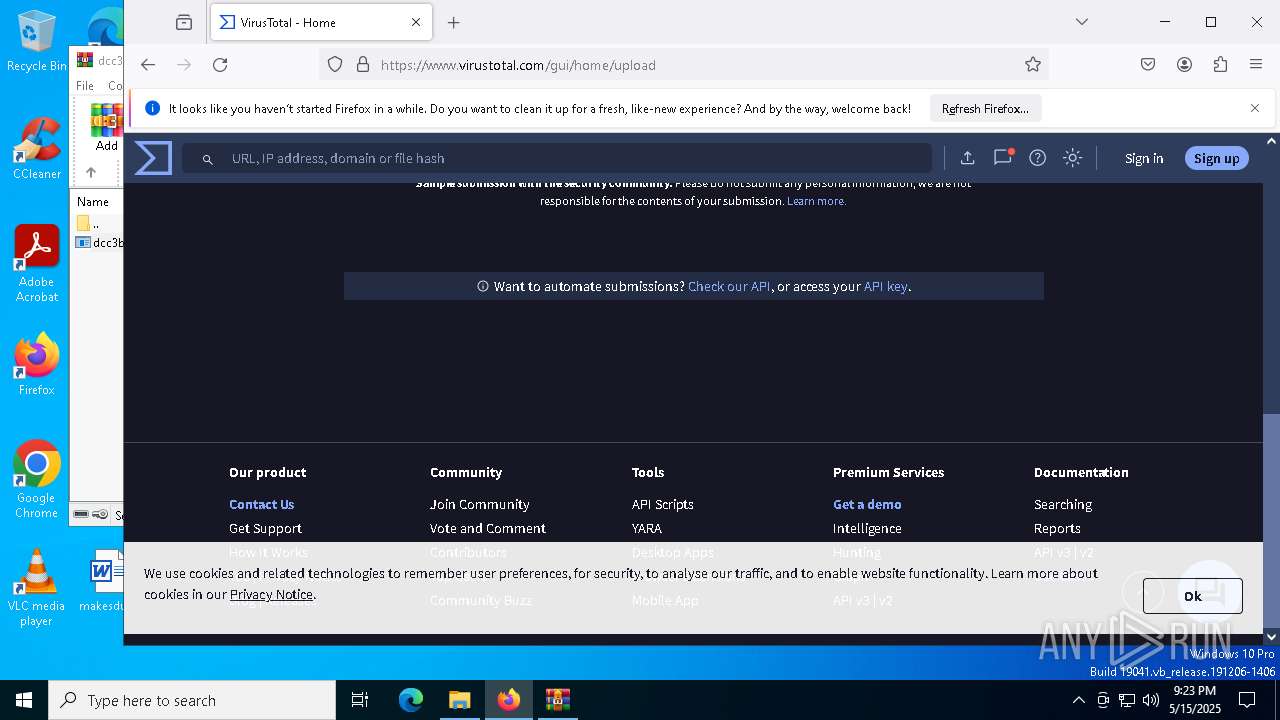
Task: Open the Join Community link
Action: pyautogui.click(x=480, y=504)
